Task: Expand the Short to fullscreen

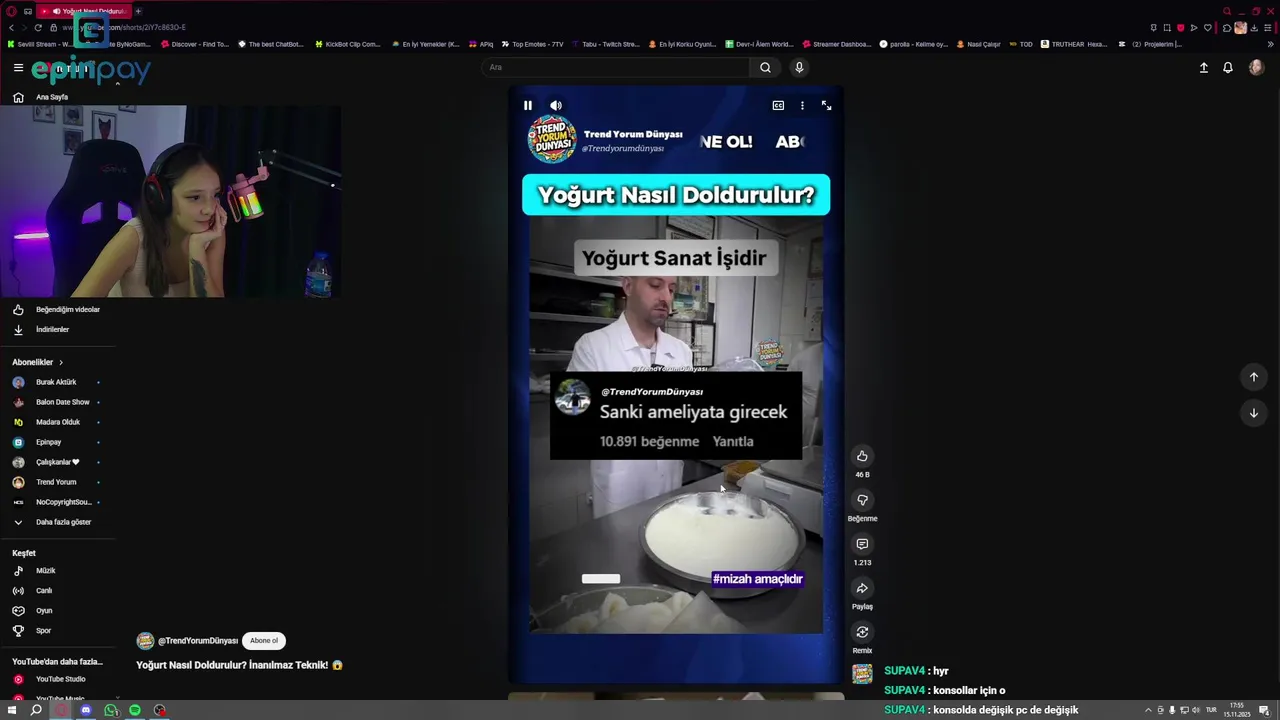Action: click(x=826, y=105)
